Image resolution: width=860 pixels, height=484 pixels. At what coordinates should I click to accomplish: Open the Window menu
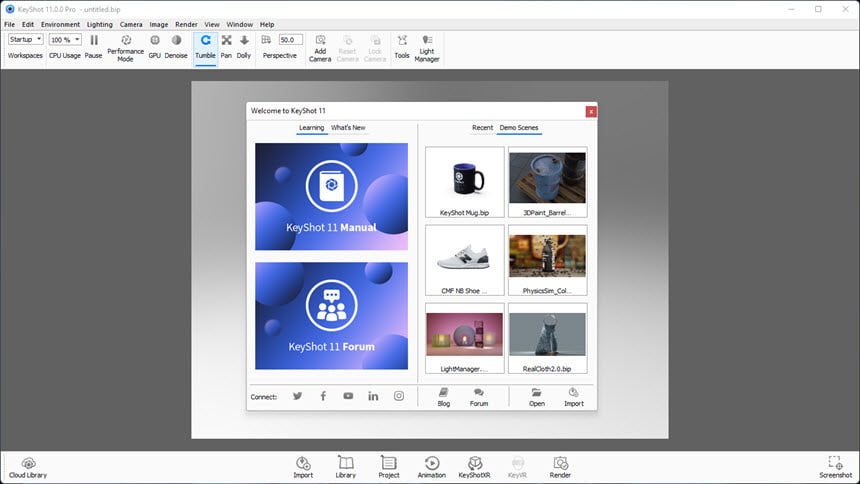(240, 24)
